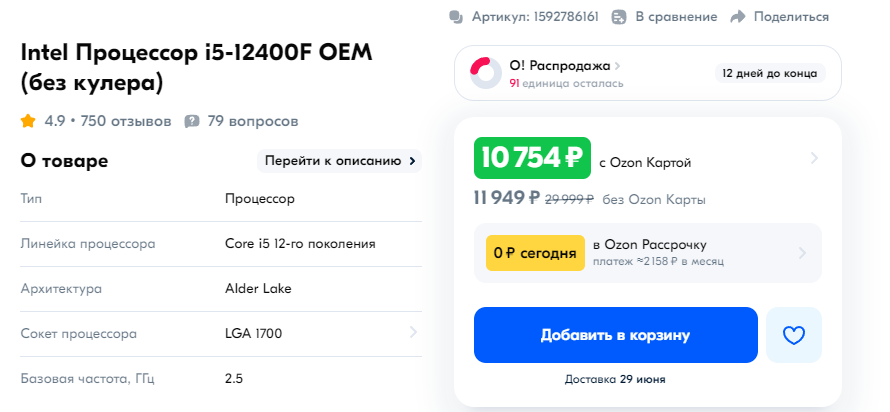Click the yellow 0 ₽ сегодня badge
Image resolution: width=890 pixels, height=412 pixels.
535,253
